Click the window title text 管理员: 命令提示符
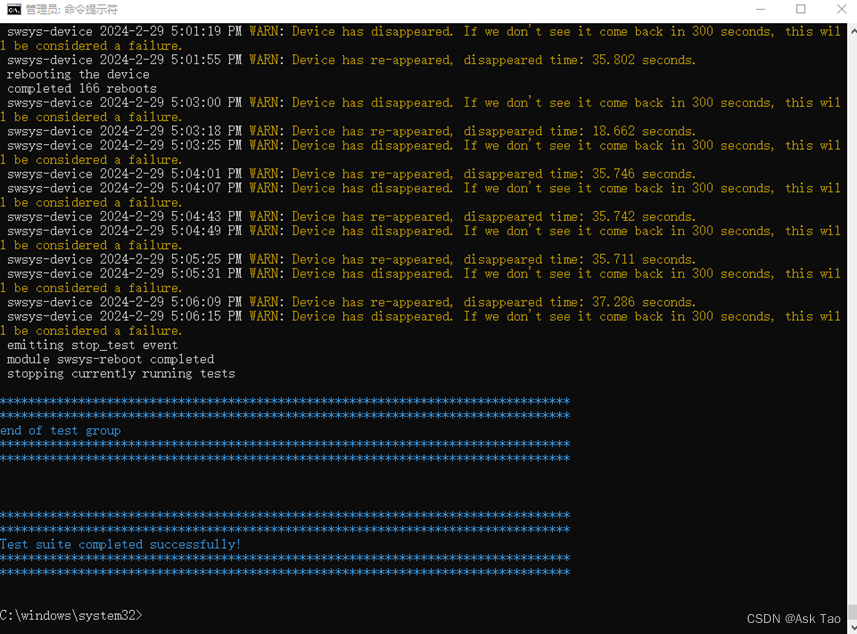857x634 pixels. pos(72,9)
